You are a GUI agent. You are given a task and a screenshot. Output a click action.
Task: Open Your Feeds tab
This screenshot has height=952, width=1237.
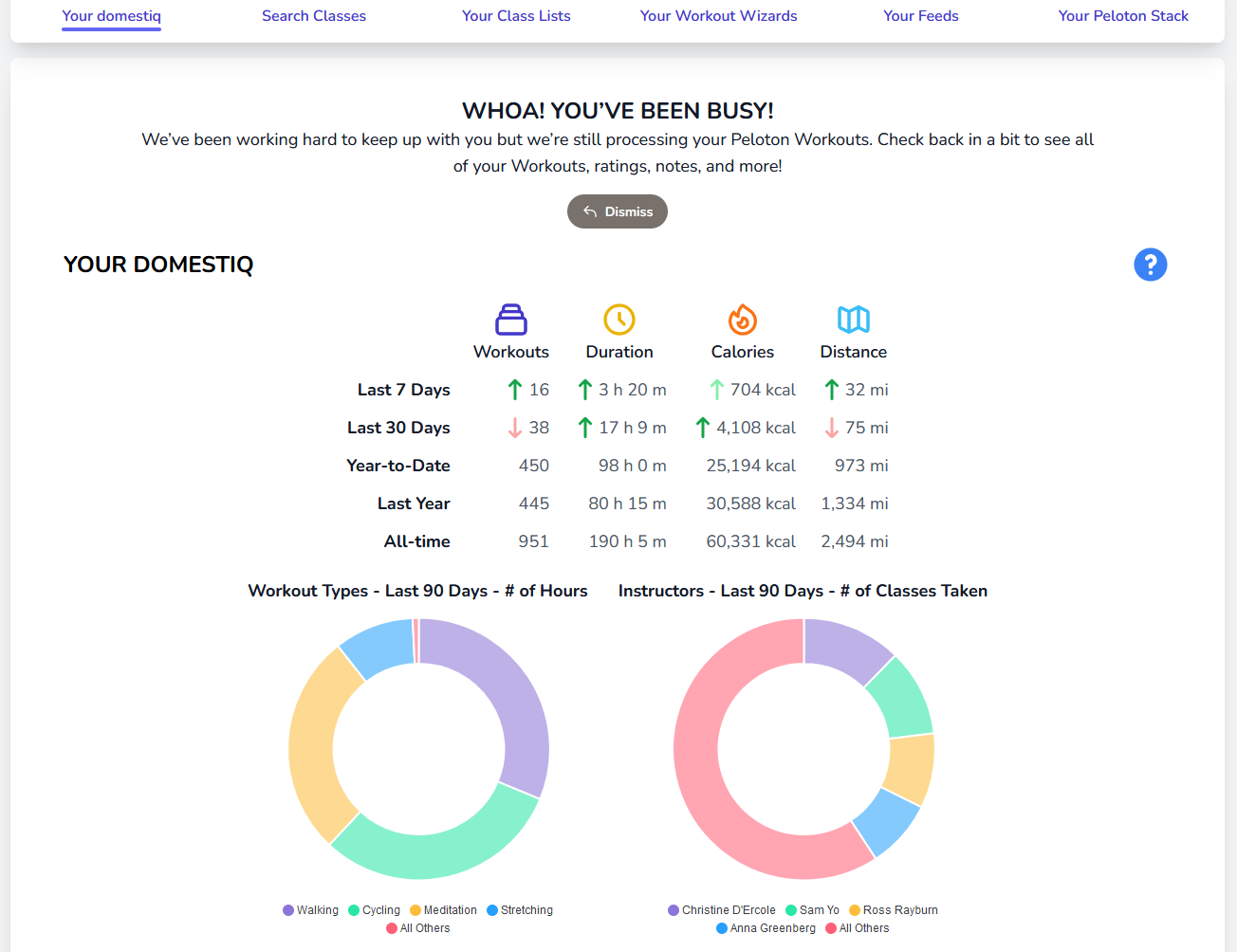point(920,16)
